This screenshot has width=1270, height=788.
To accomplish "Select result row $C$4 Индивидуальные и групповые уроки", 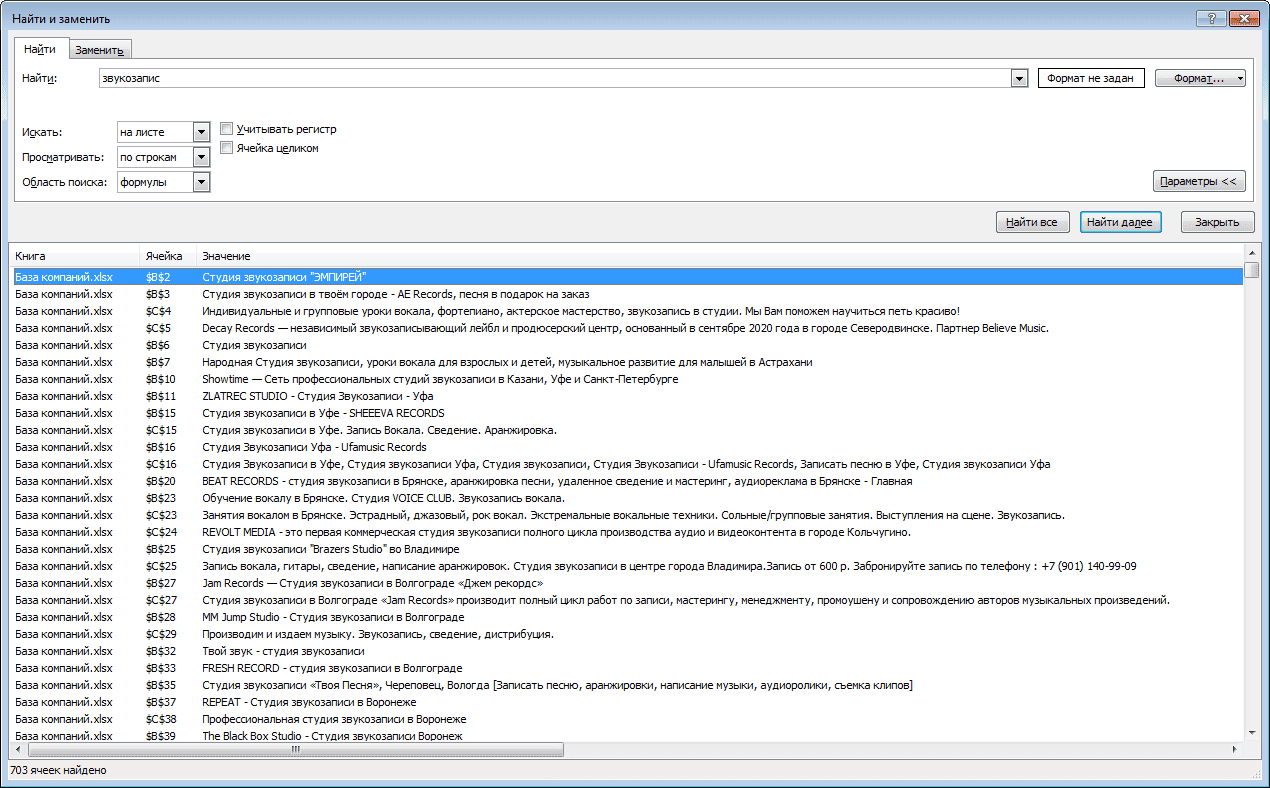I will 627,311.
